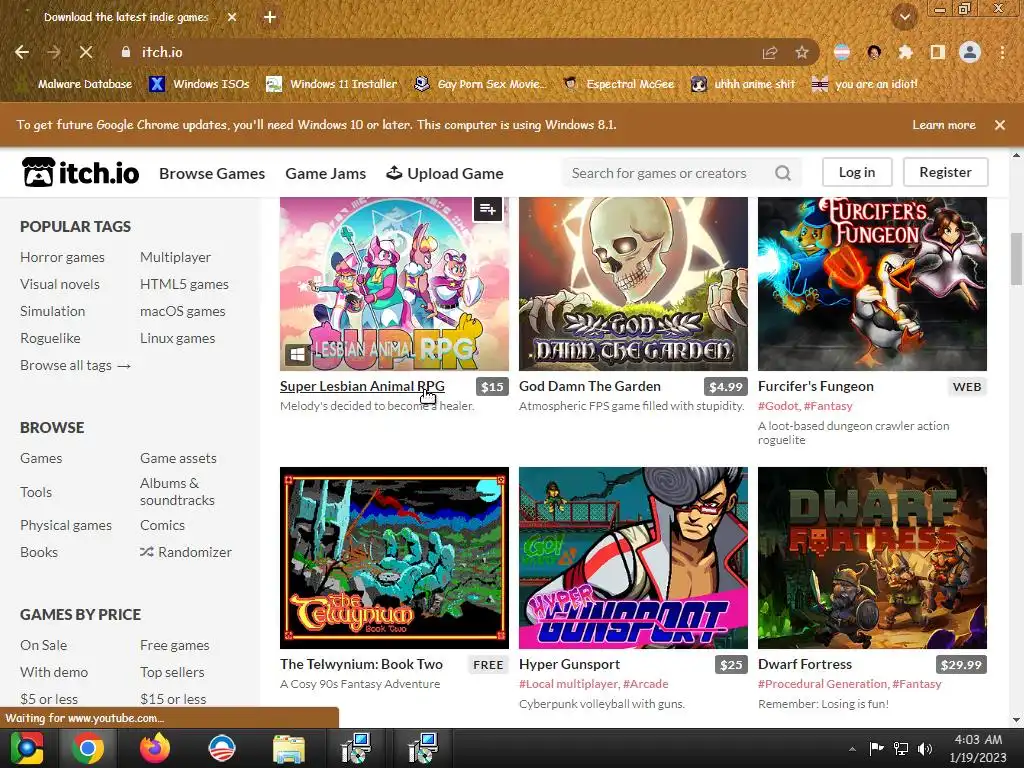The width and height of the screenshot is (1024, 768).
Task: Click the #Local multiplayer tag under Hyper Gunsport
Action: pos(568,684)
